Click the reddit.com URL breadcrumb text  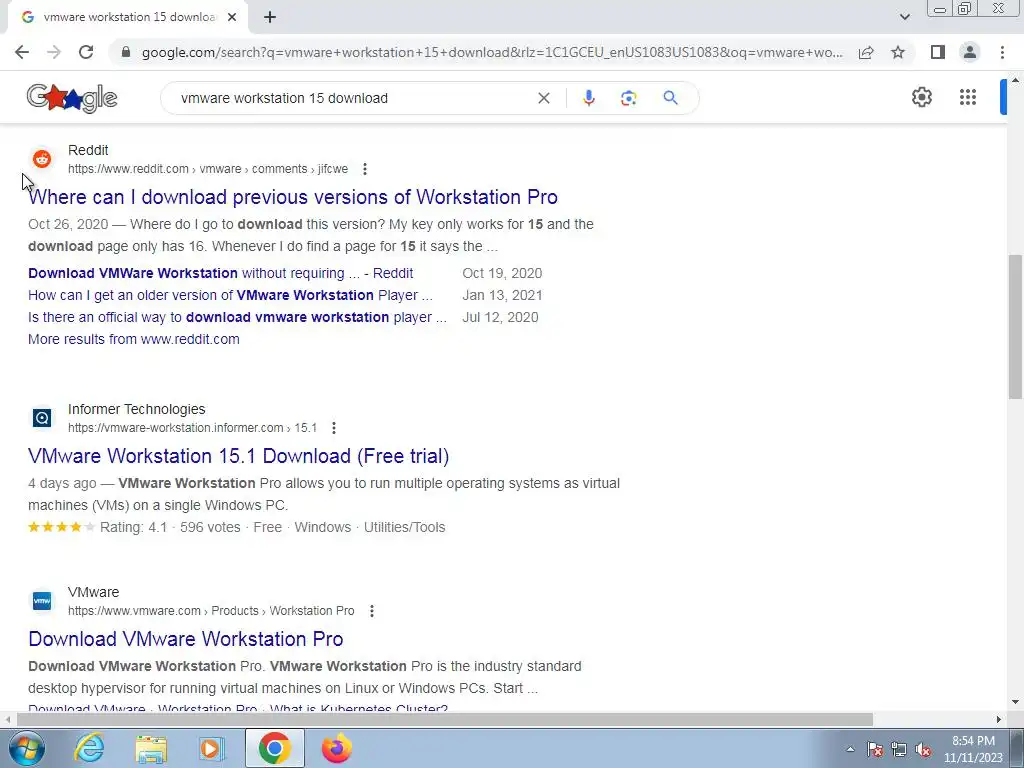[x=208, y=169]
